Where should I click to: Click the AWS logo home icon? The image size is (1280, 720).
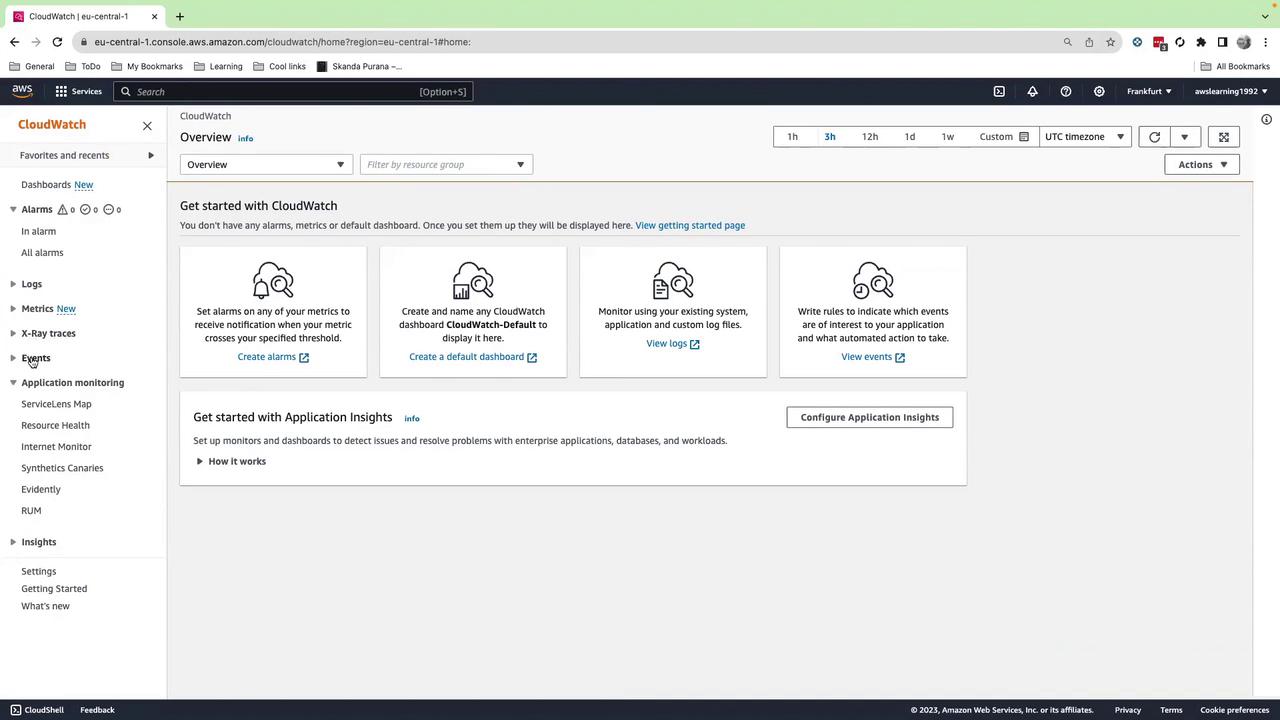click(x=22, y=91)
